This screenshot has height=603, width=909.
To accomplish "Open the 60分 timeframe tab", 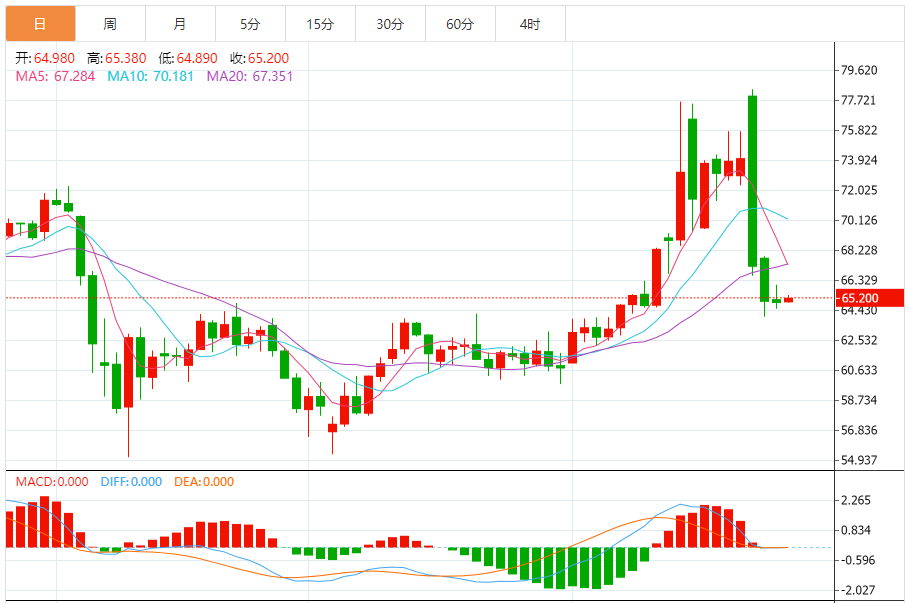I will [460, 24].
